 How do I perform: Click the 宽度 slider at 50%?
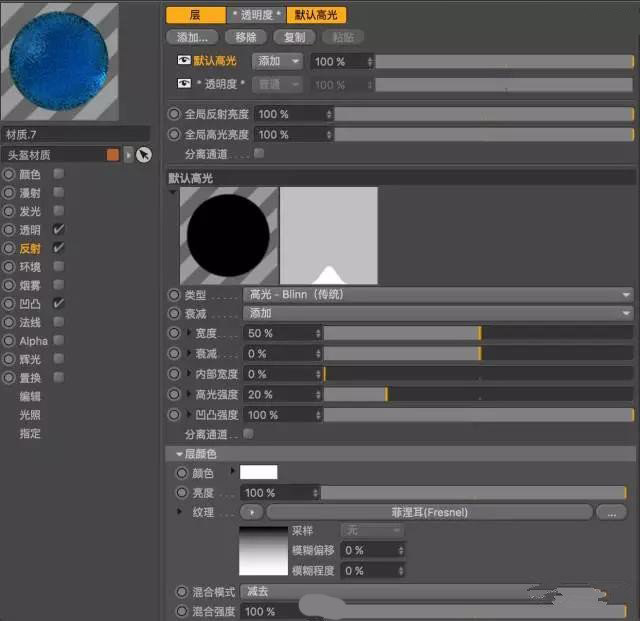pos(480,333)
